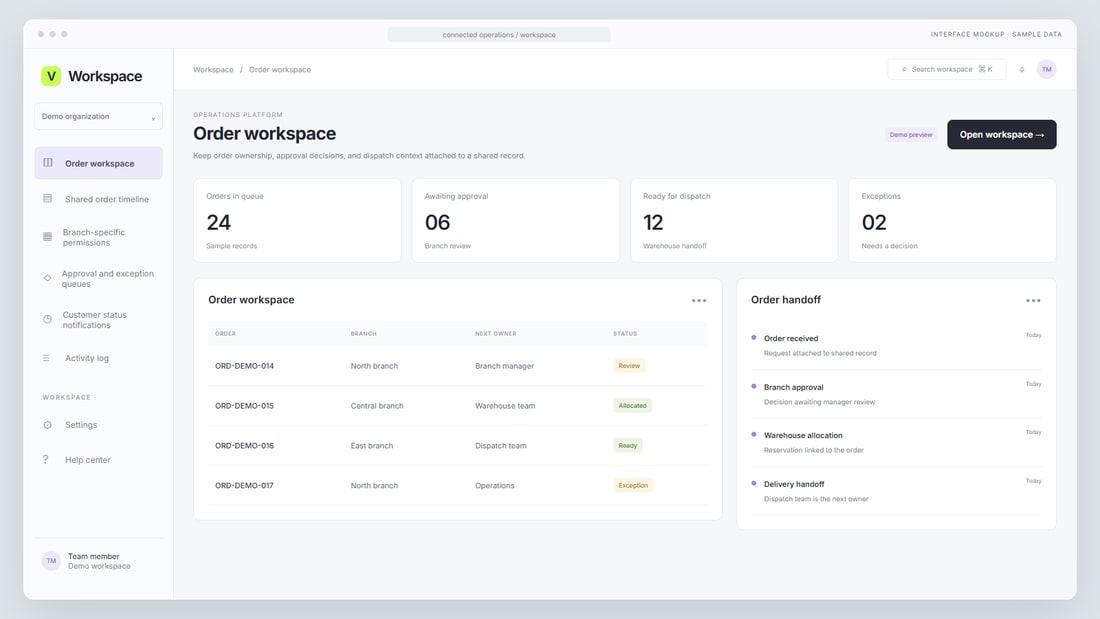Open the Warehouse allocation handoff entry

(x=897, y=442)
